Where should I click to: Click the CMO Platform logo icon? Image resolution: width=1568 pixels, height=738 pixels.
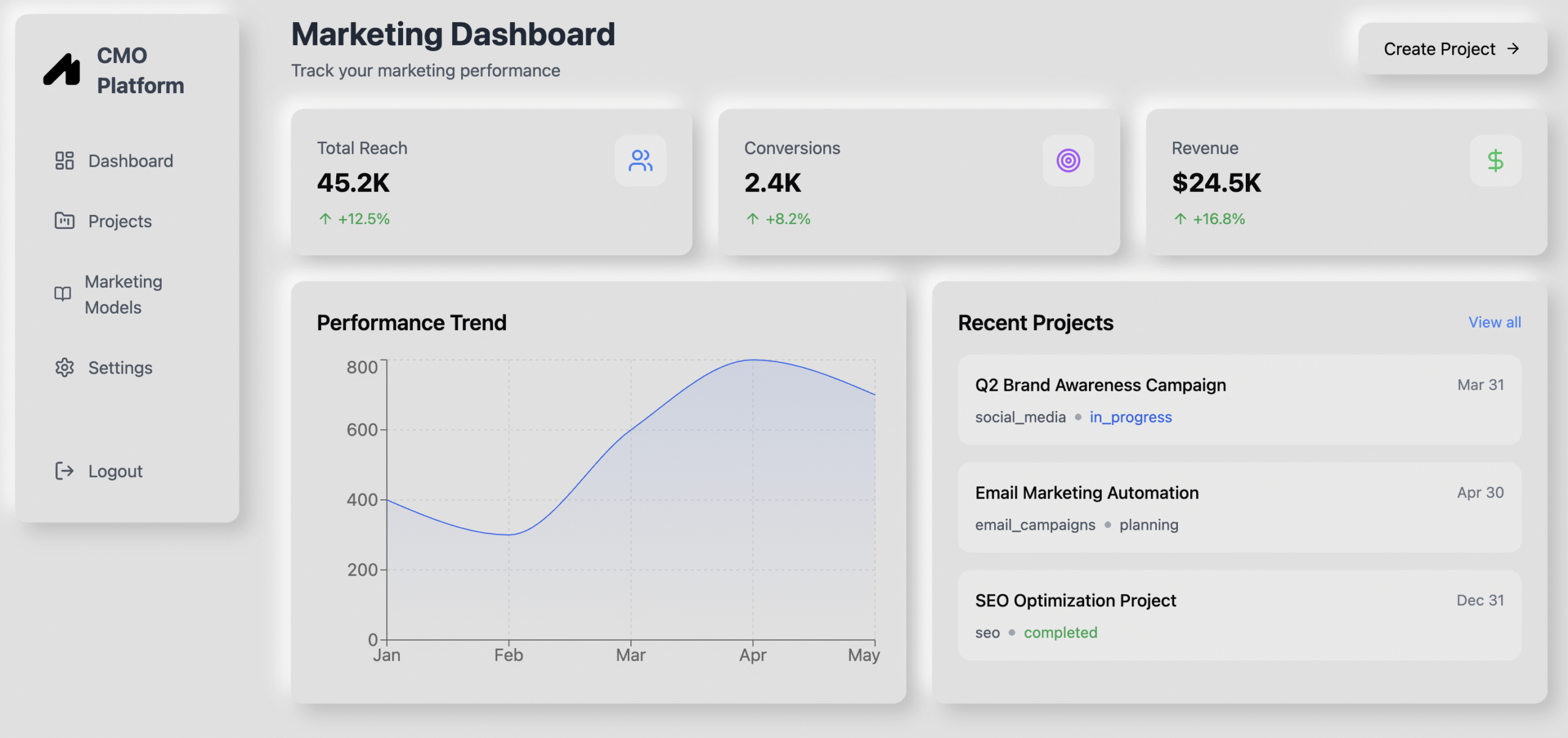click(62, 70)
